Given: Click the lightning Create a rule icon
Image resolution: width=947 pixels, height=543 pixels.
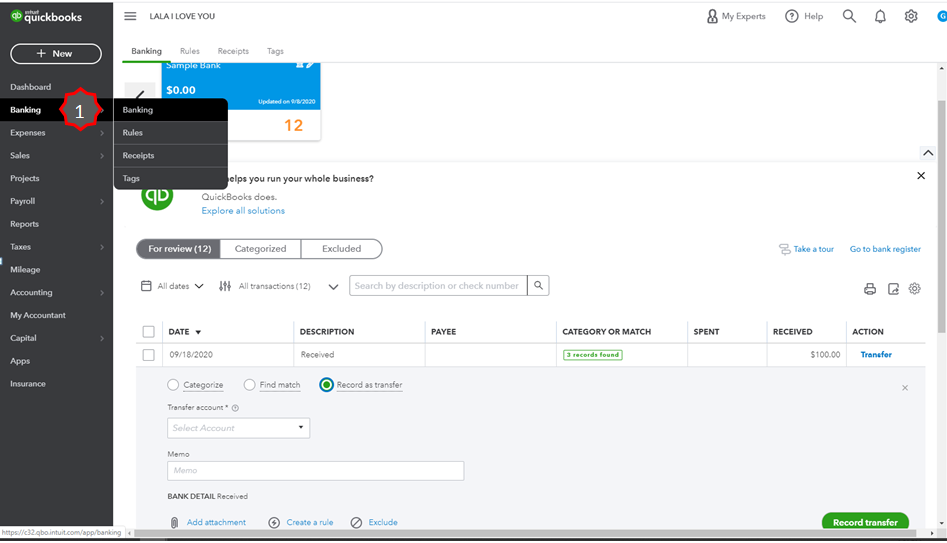Looking at the screenshot, I should pyautogui.click(x=274, y=522).
